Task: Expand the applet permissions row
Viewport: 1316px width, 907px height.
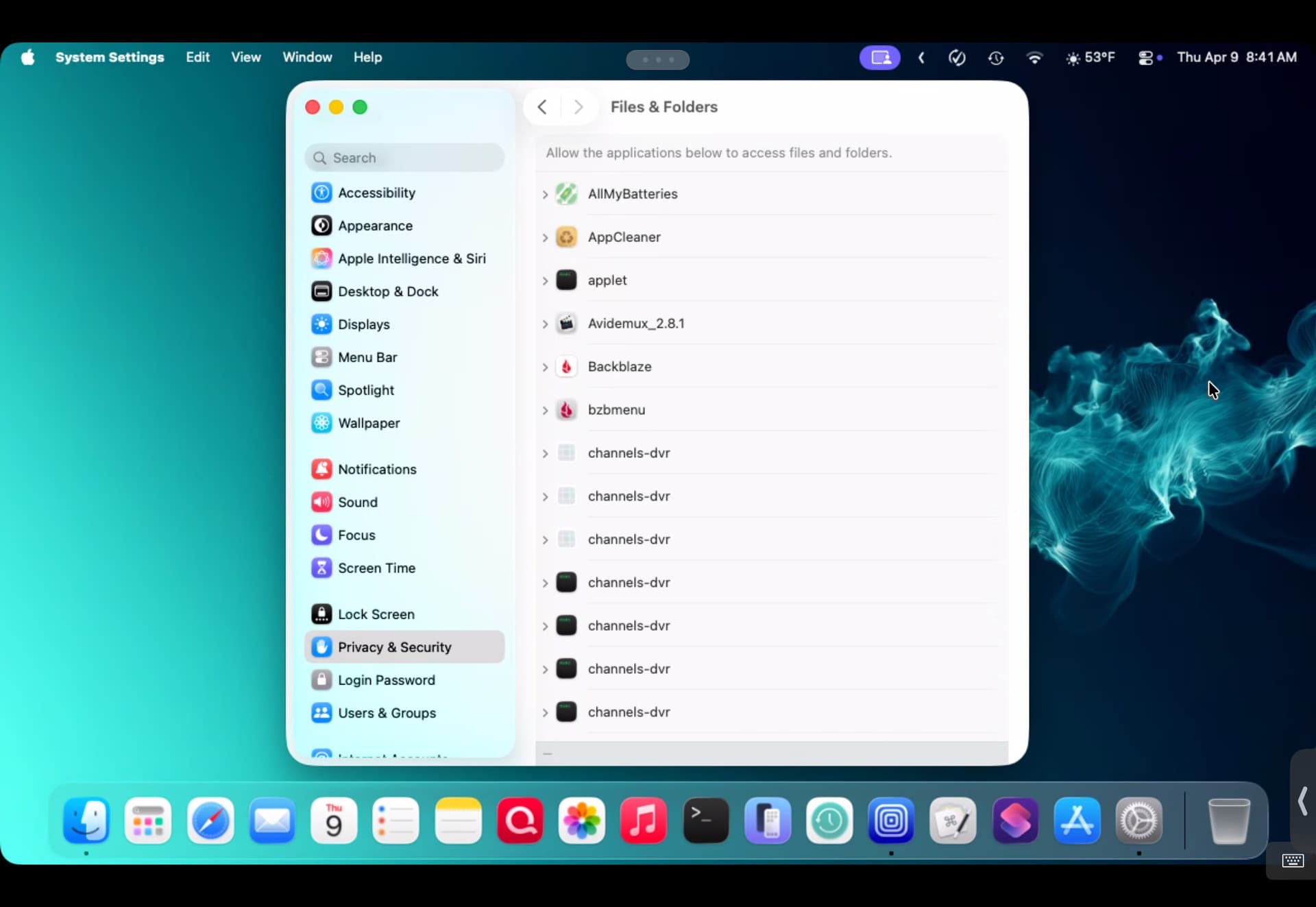Action: pyautogui.click(x=545, y=281)
